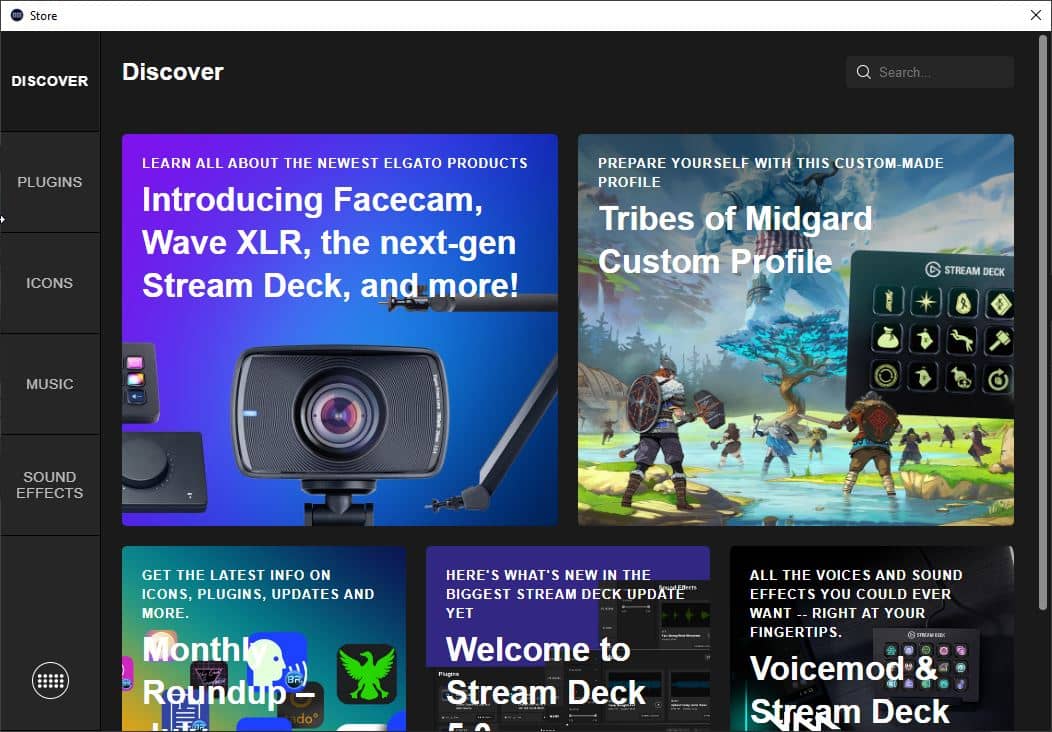This screenshot has height=732, width=1052.
Task: Open the Welcome to Stream Deck card
Action: click(568, 639)
